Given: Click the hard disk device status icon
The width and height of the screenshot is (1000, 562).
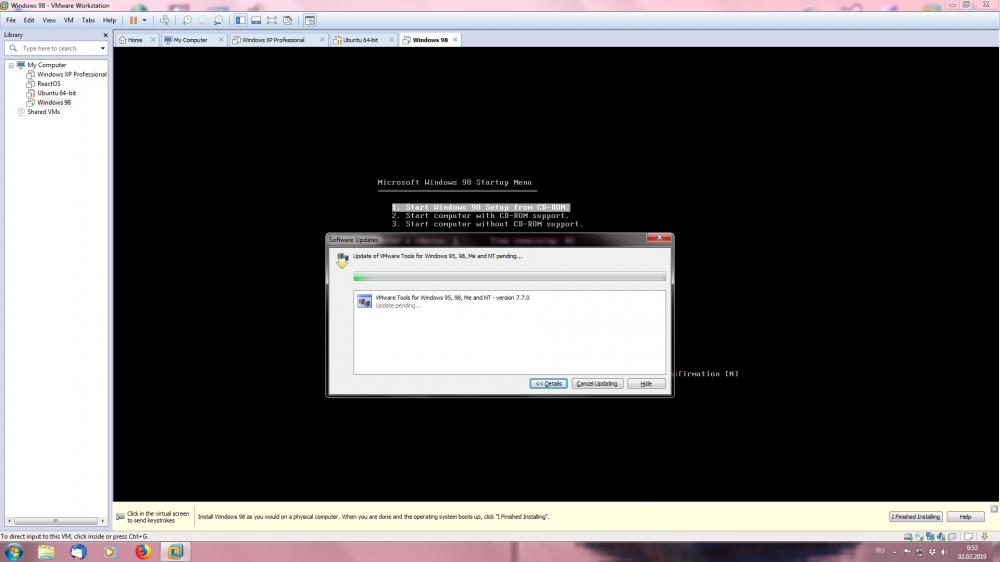Looking at the screenshot, I should tap(908, 536).
